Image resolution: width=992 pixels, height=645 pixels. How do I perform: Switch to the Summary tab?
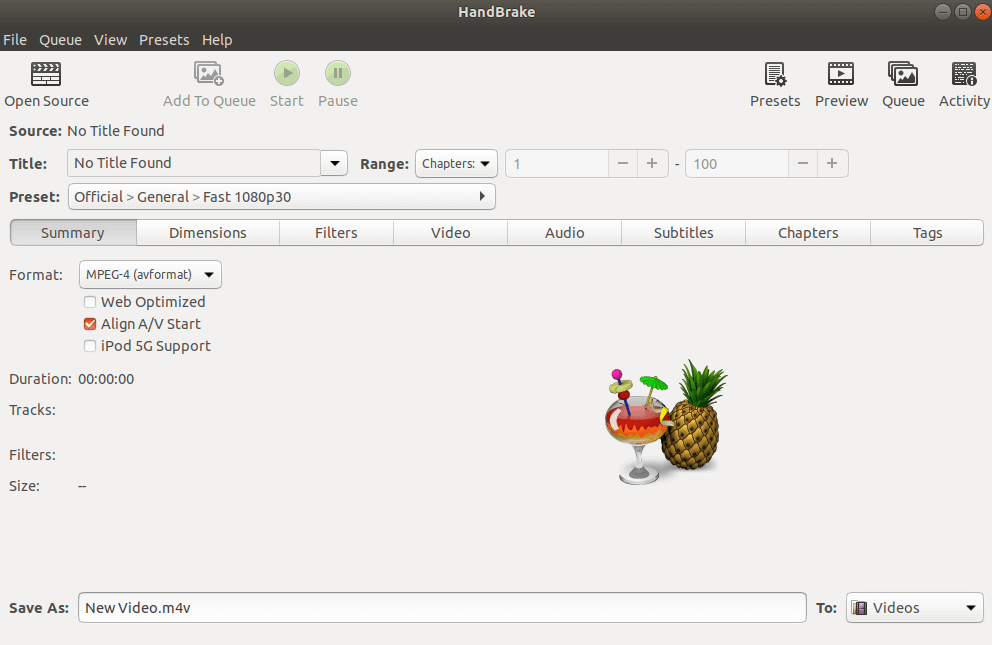[x=73, y=233]
